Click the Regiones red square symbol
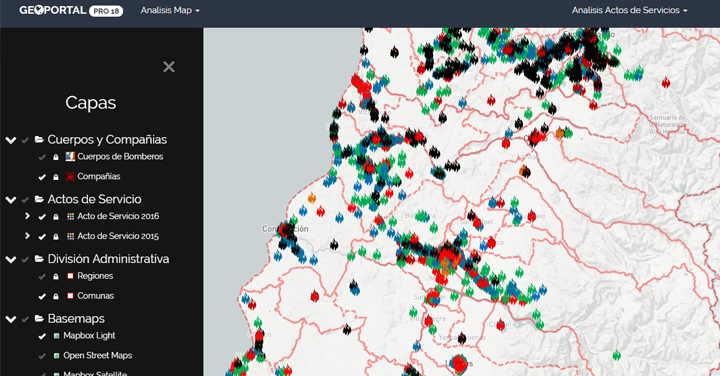 tap(70, 276)
